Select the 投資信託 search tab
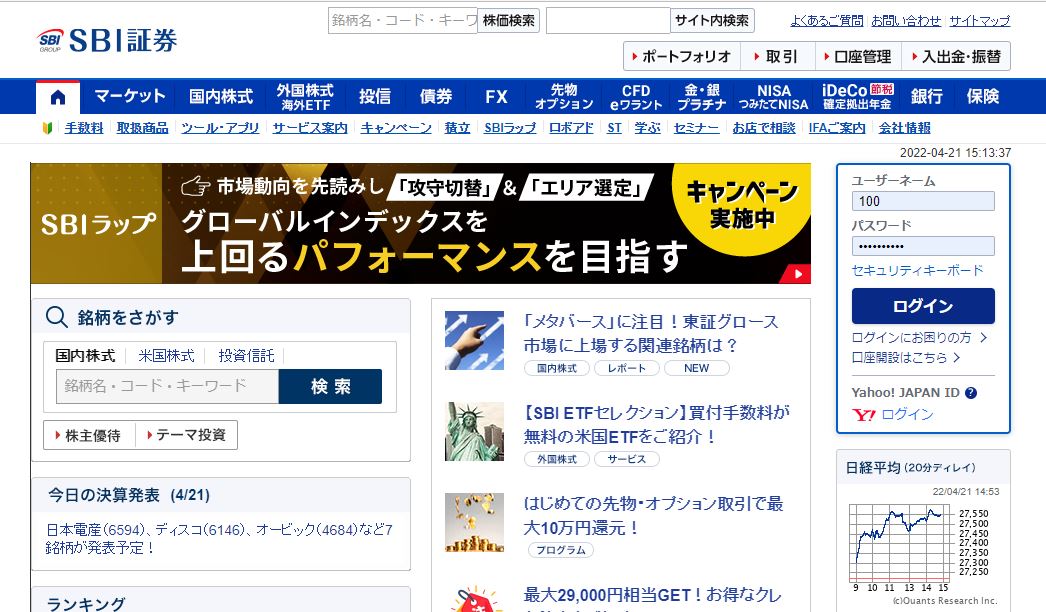1046x612 pixels. coord(246,355)
